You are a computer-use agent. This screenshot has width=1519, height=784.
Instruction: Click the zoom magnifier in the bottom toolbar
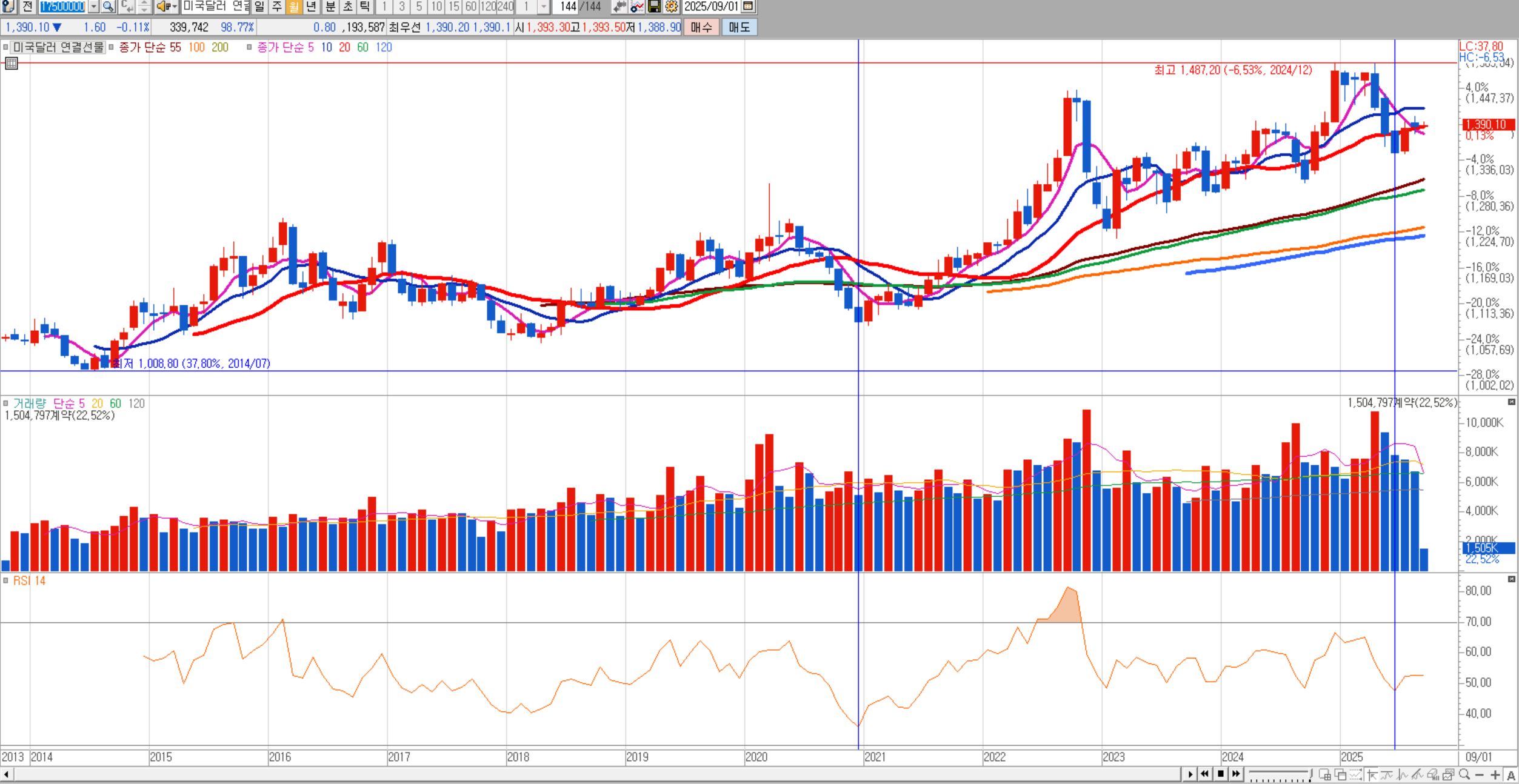tap(1464, 774)
